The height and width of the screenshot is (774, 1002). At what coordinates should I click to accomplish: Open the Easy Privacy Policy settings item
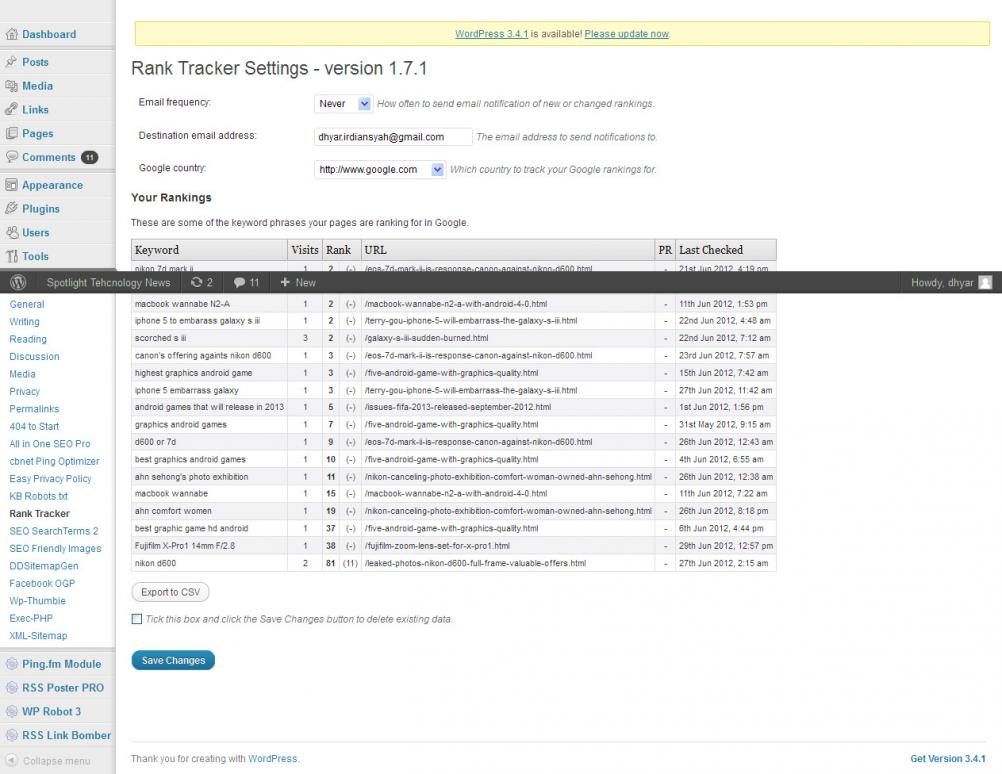click(50, 478)
